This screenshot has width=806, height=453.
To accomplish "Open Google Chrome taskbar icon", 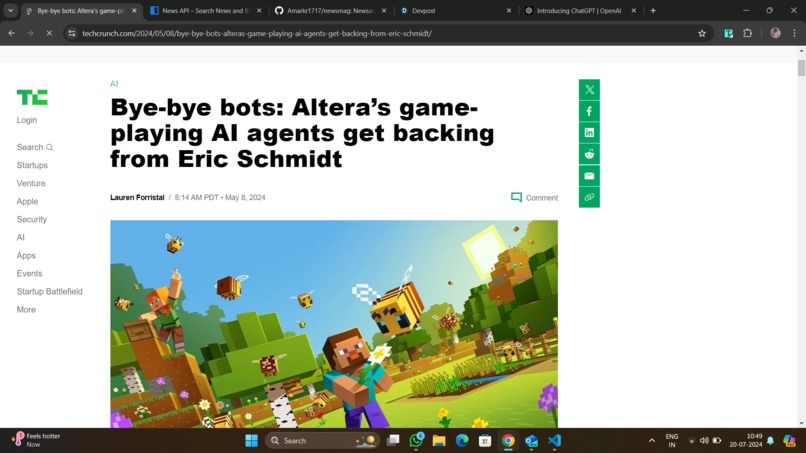I will coord(508,440).
